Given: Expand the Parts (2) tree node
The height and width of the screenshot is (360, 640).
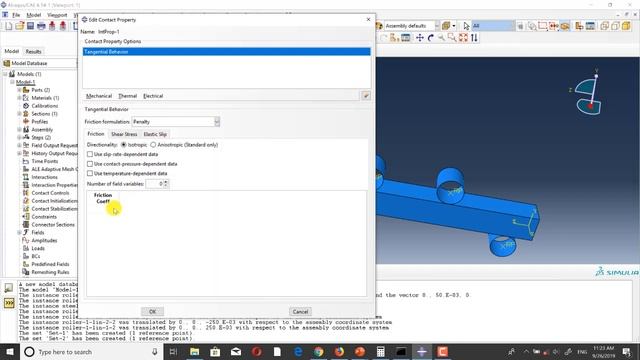Looking at the screenshot, I should (x=19, y=90).
